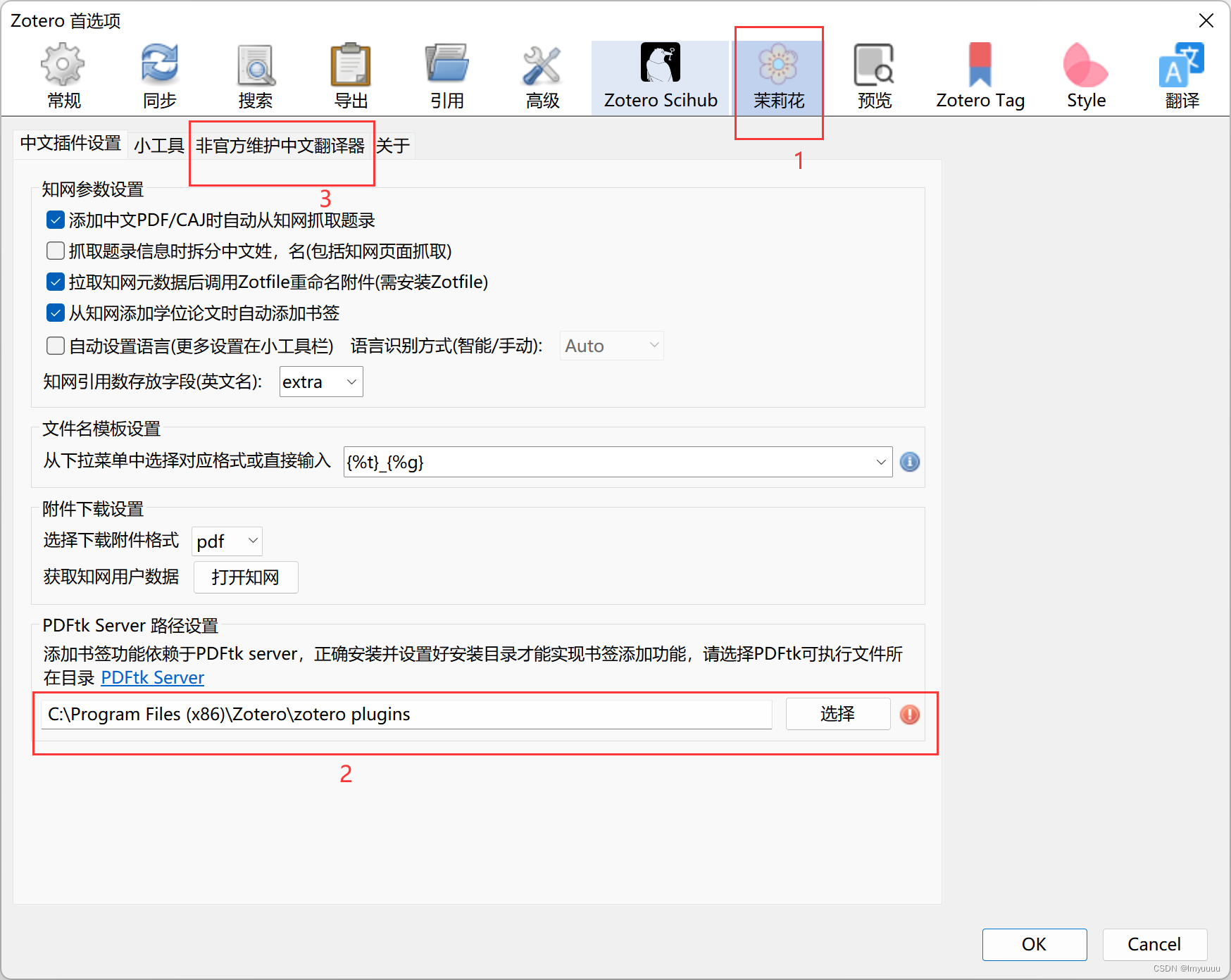
Task: Switch to the 非官方维护中文翻译器 tab
Action: coord(280,146)
